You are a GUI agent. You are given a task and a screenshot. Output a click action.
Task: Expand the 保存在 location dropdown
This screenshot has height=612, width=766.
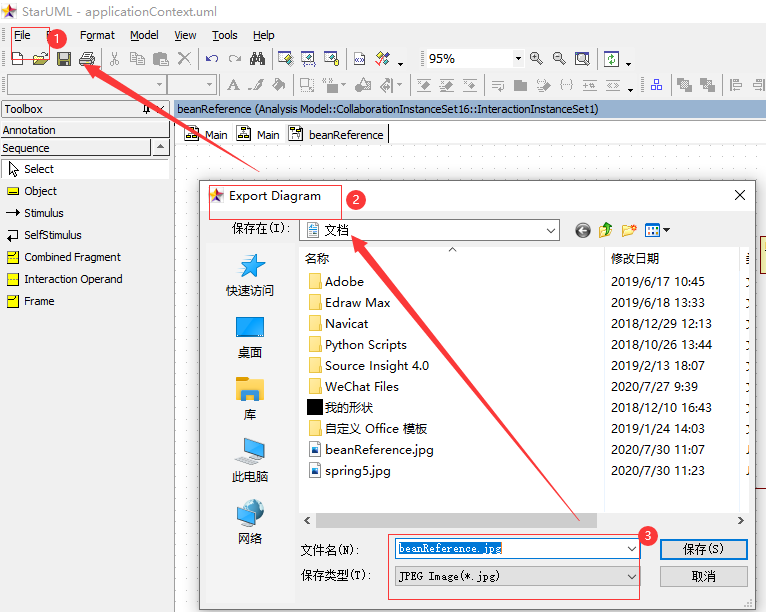(551, 230)
